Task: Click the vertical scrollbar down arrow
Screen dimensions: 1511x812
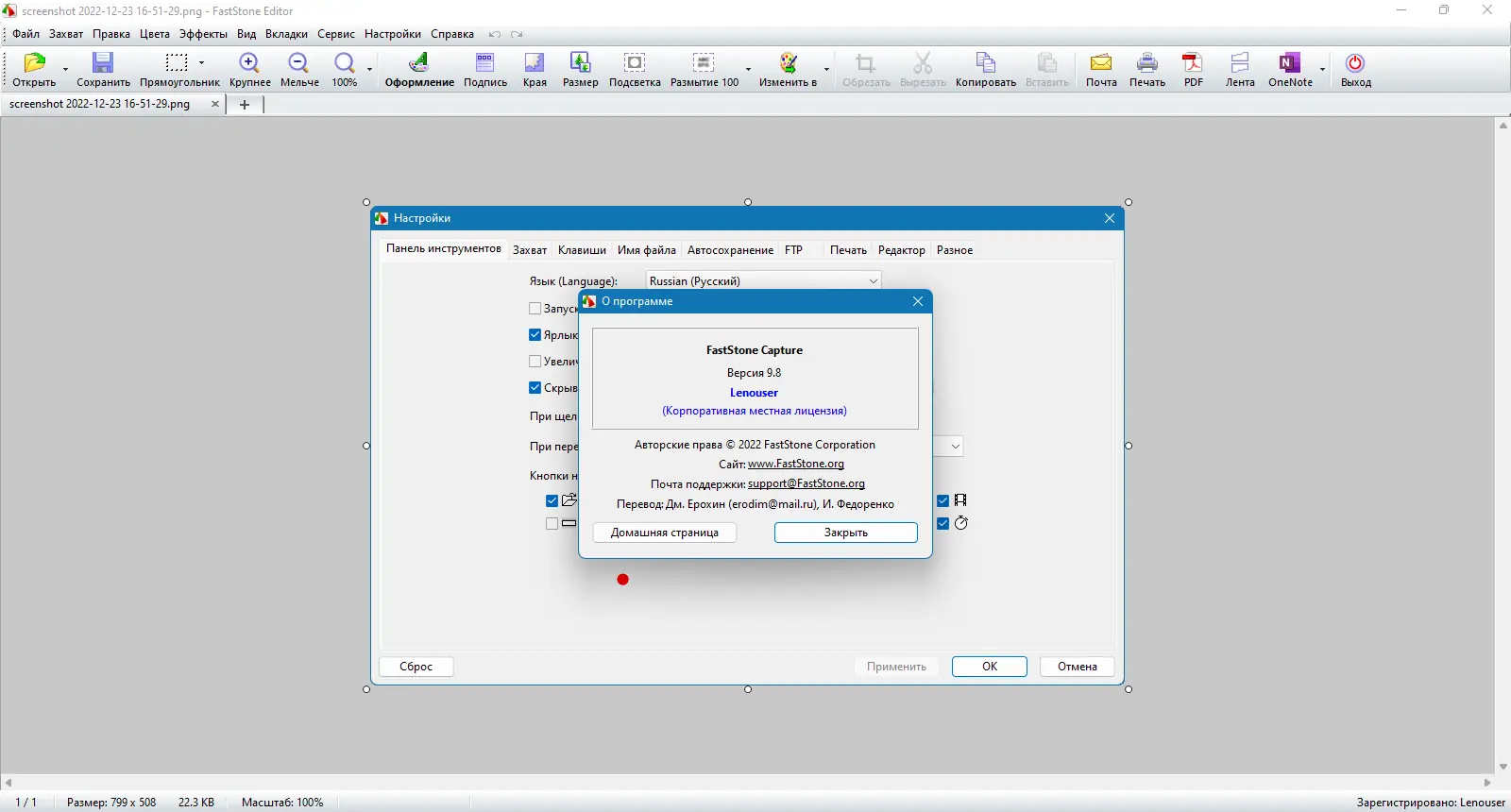Action: coord(1503,768)
